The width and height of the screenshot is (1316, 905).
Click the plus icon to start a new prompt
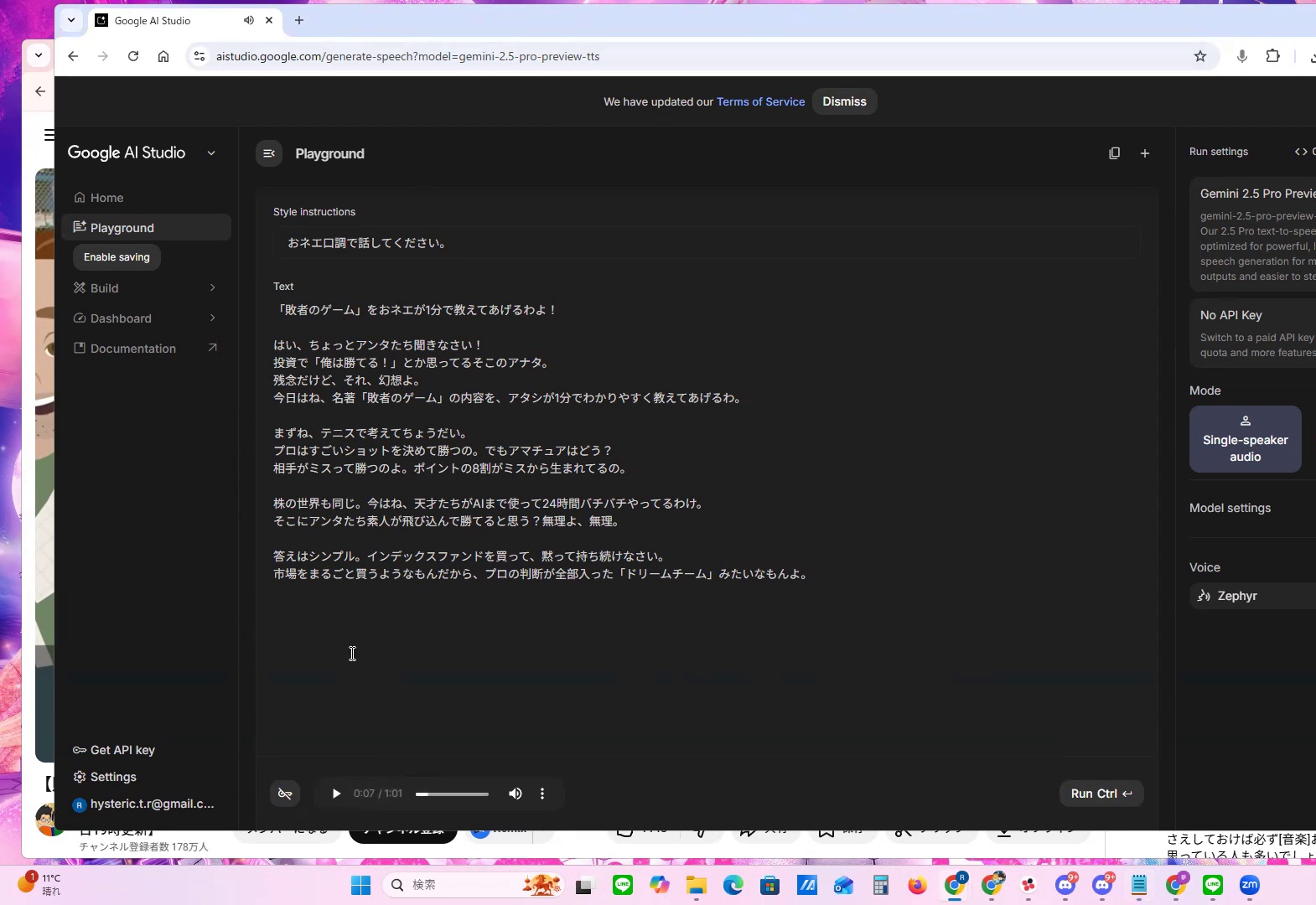click(x=1145, y=153)
